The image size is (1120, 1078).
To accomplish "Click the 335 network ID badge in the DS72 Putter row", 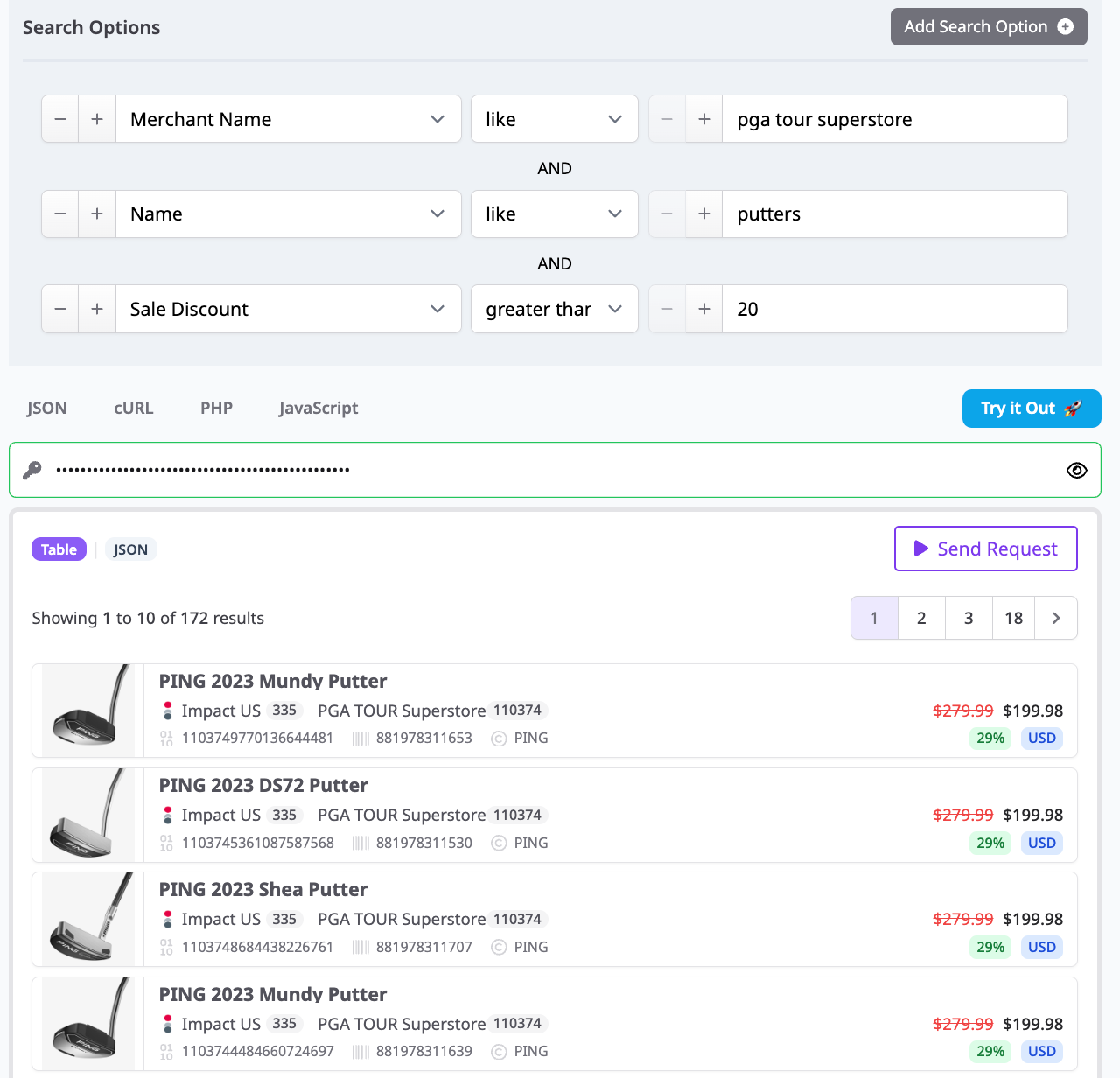I will coord(284,815).
